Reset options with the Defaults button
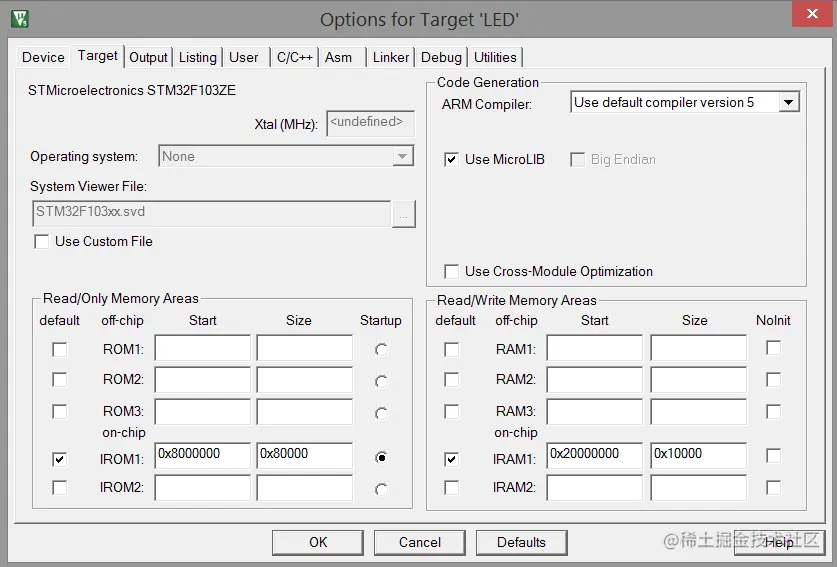Viewport: 837px width, 567px height. (x=522, y=542)
